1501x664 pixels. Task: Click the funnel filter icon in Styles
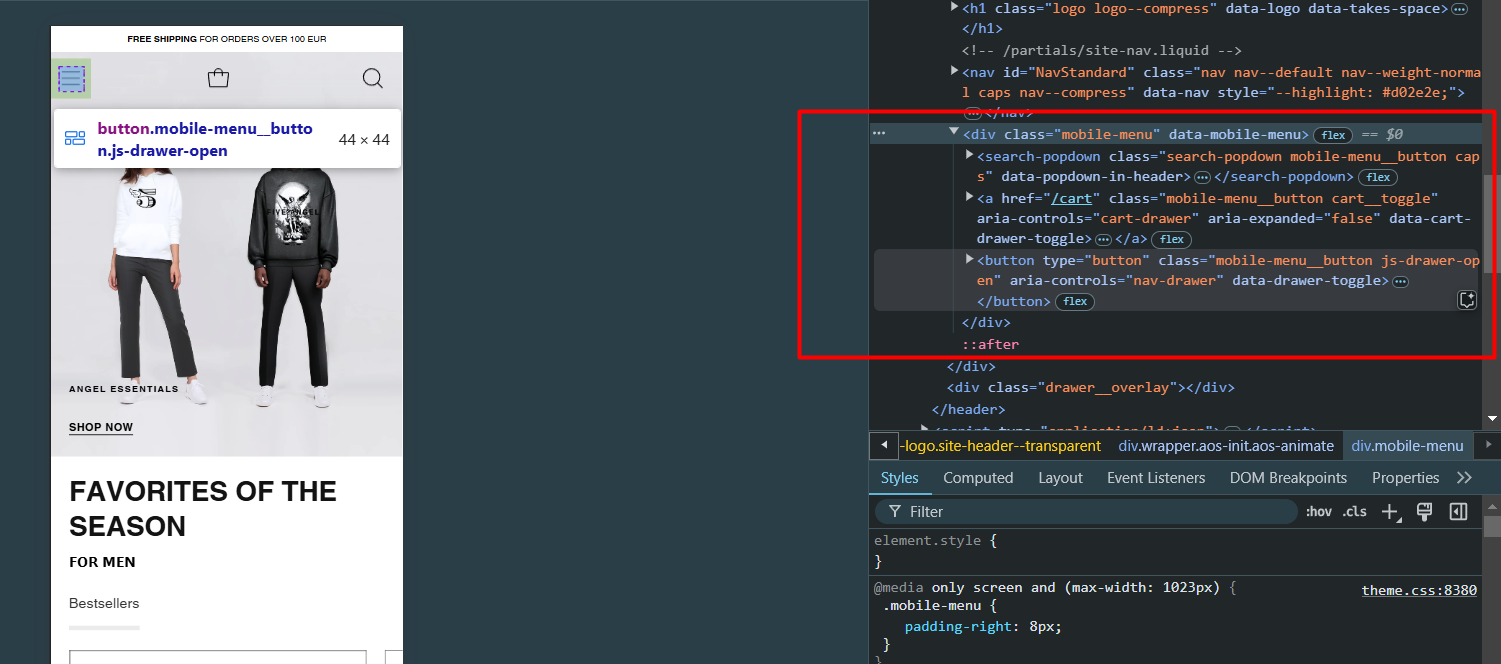pos(895,511)
